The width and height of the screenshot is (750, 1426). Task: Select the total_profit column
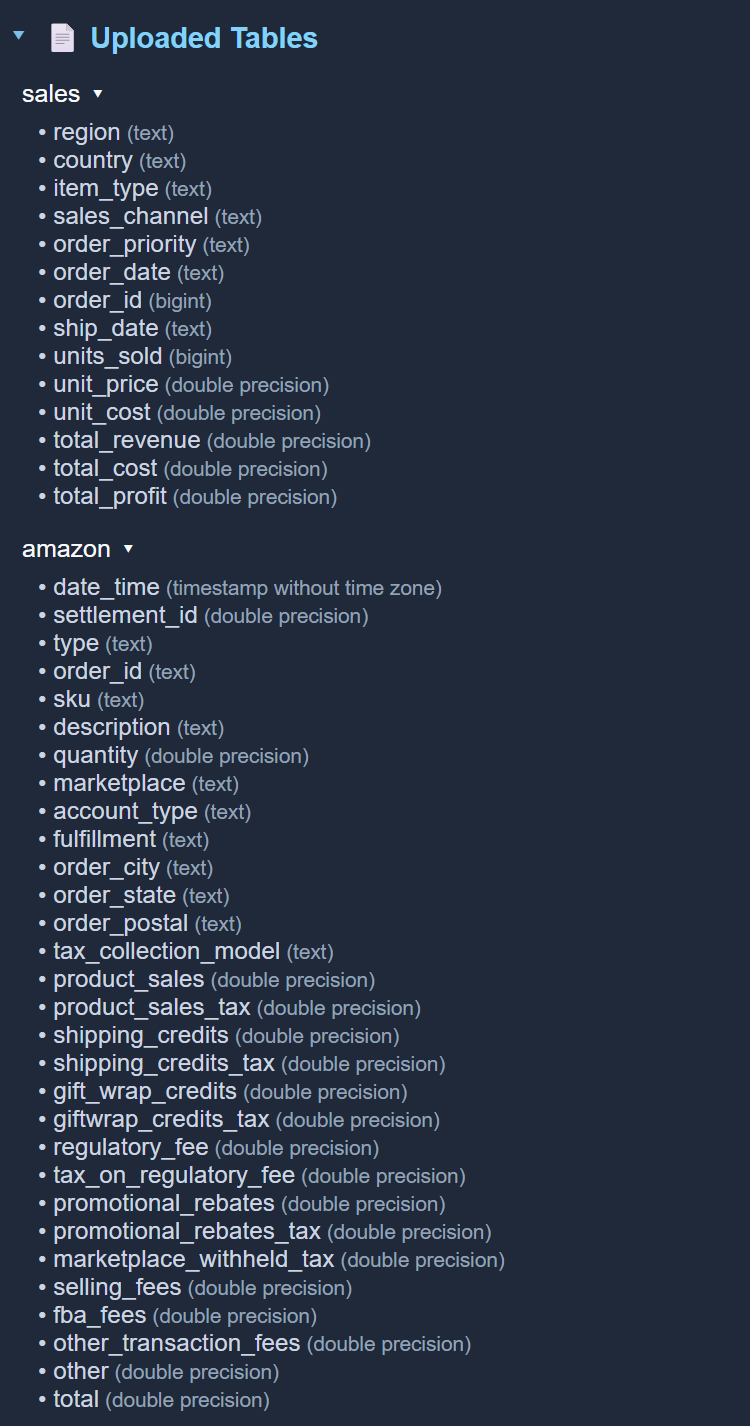[109, 496]
